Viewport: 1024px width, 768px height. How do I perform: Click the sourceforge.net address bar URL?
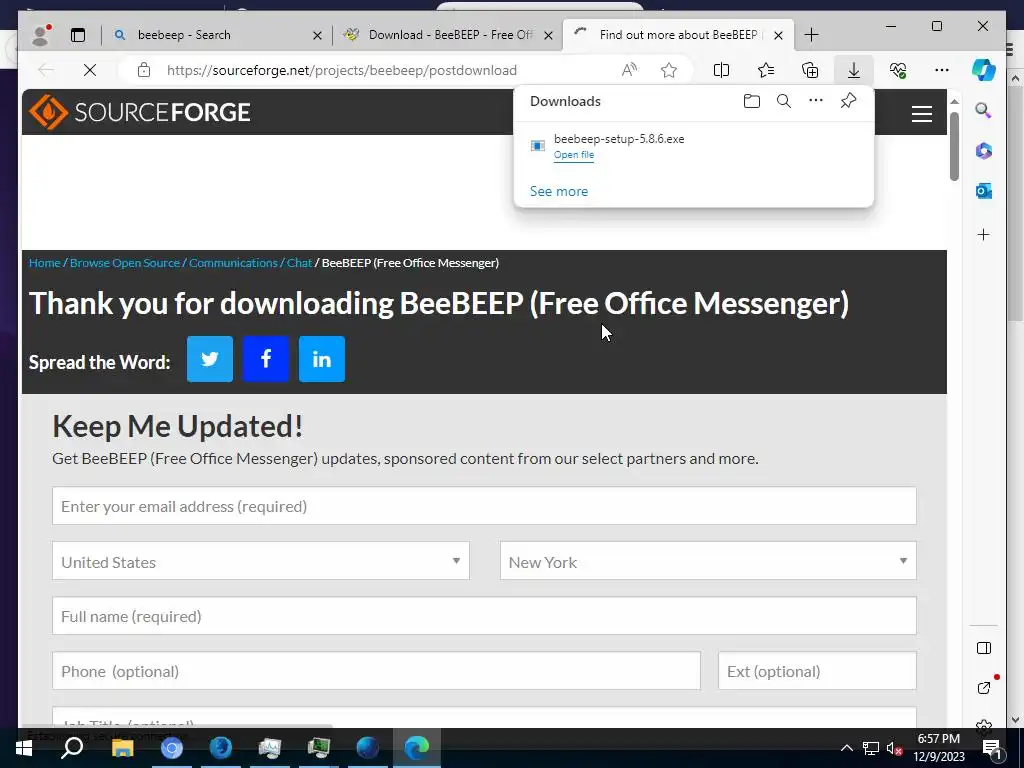[x=342, y=70]
